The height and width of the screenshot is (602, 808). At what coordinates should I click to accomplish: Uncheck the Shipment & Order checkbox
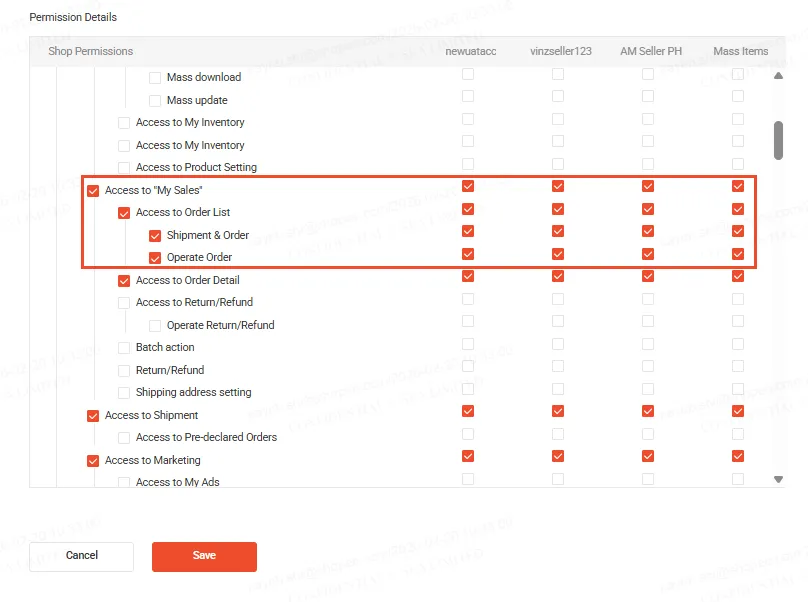pos(155,236)
